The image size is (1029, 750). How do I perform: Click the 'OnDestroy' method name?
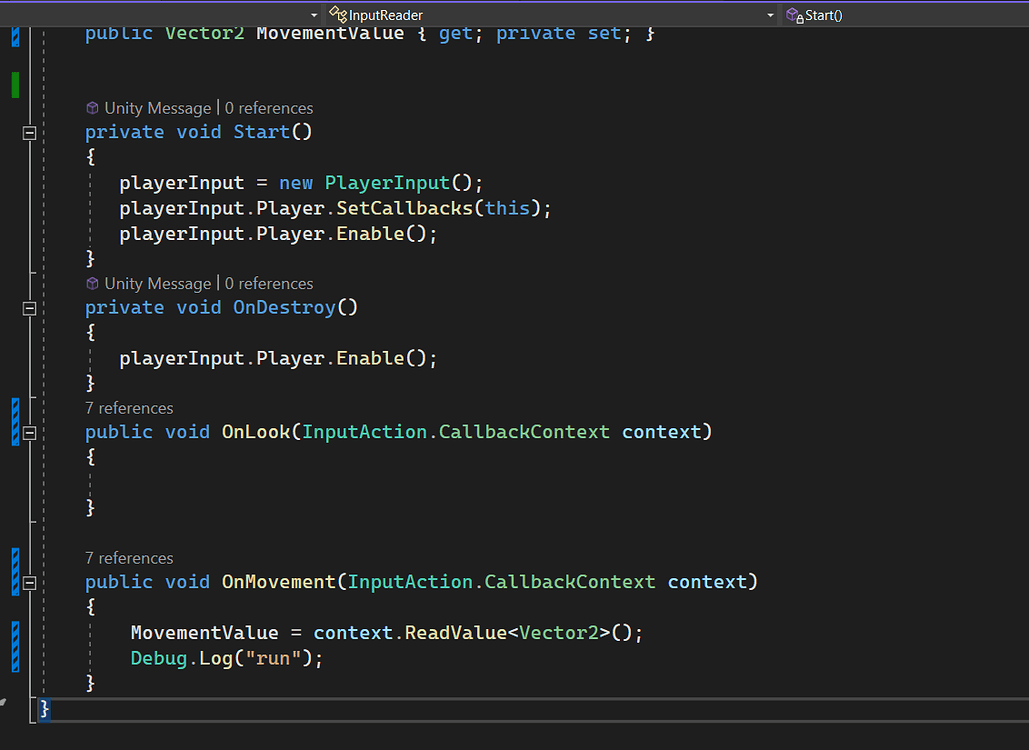[284, 308]
